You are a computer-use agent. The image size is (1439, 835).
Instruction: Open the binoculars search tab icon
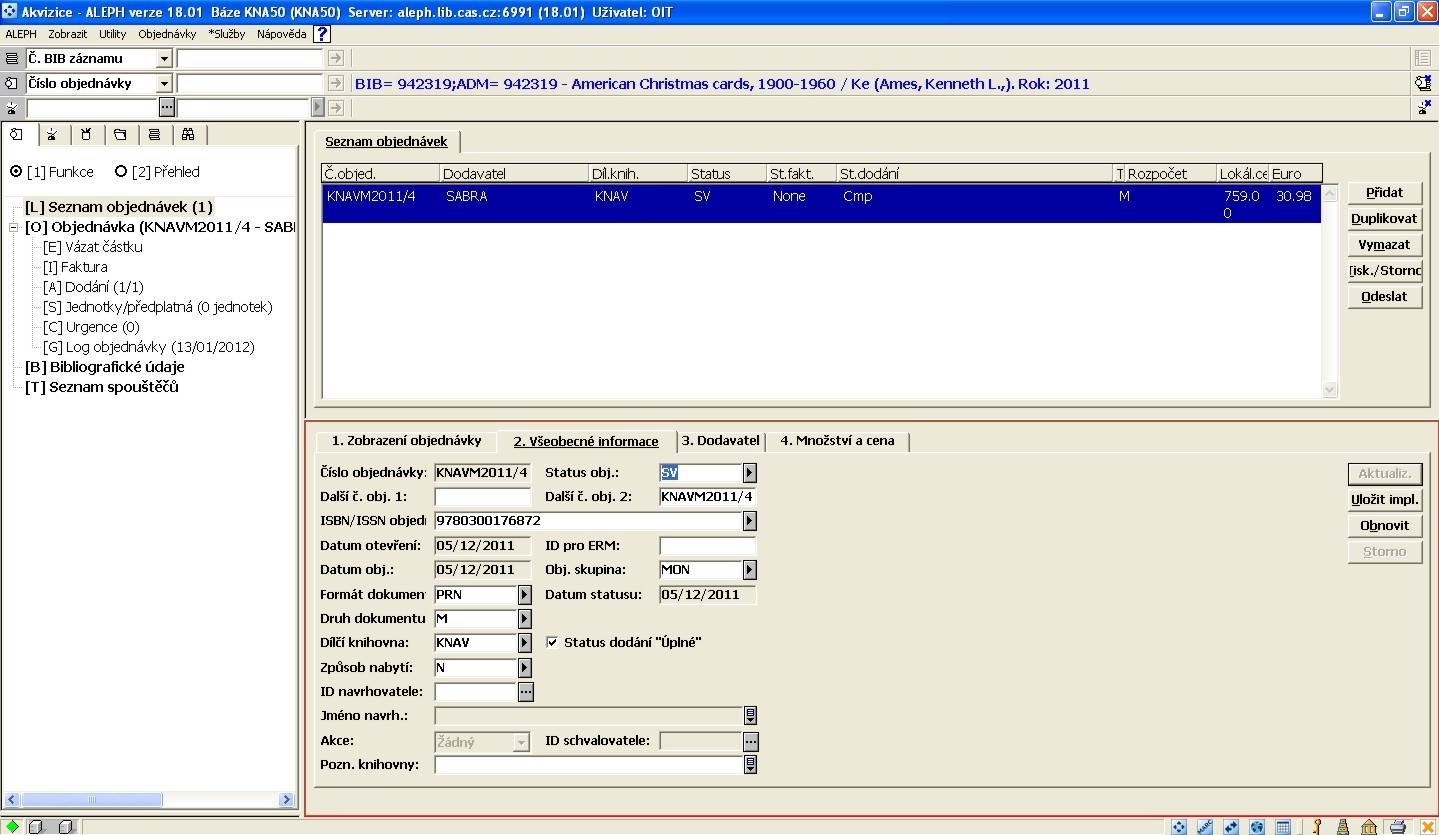pyautogui.click(x=187, y=135)
